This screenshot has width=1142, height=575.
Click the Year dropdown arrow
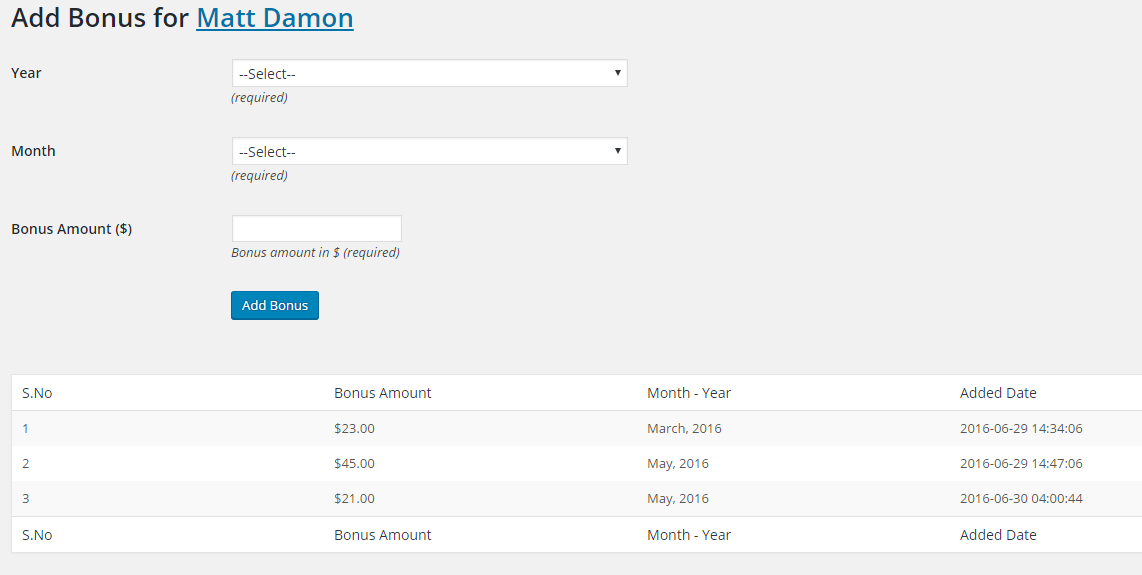coord(618,73)
